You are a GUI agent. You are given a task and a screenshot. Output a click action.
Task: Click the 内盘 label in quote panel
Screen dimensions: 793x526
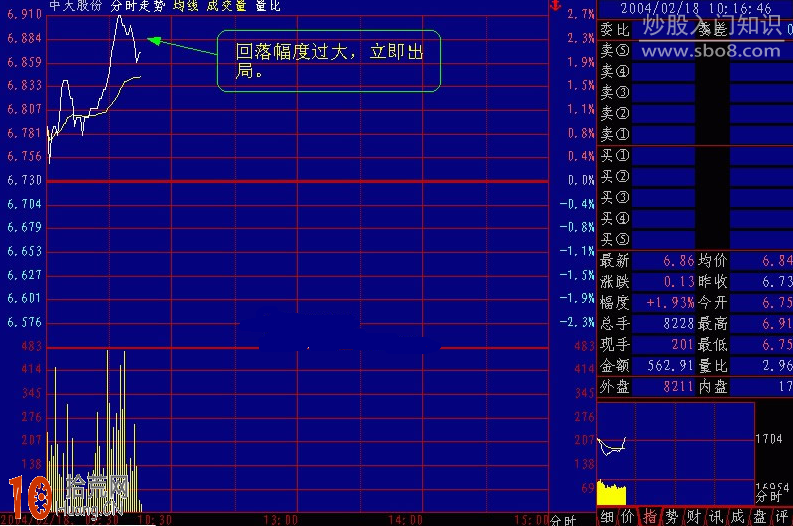tap(713, 387)
